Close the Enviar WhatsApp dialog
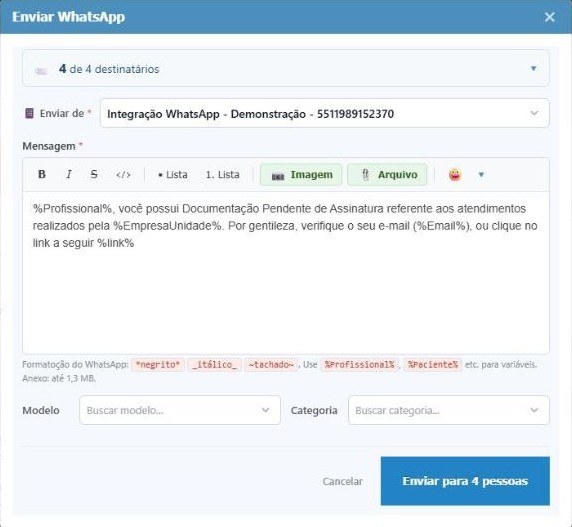 [x=550, y=17]
